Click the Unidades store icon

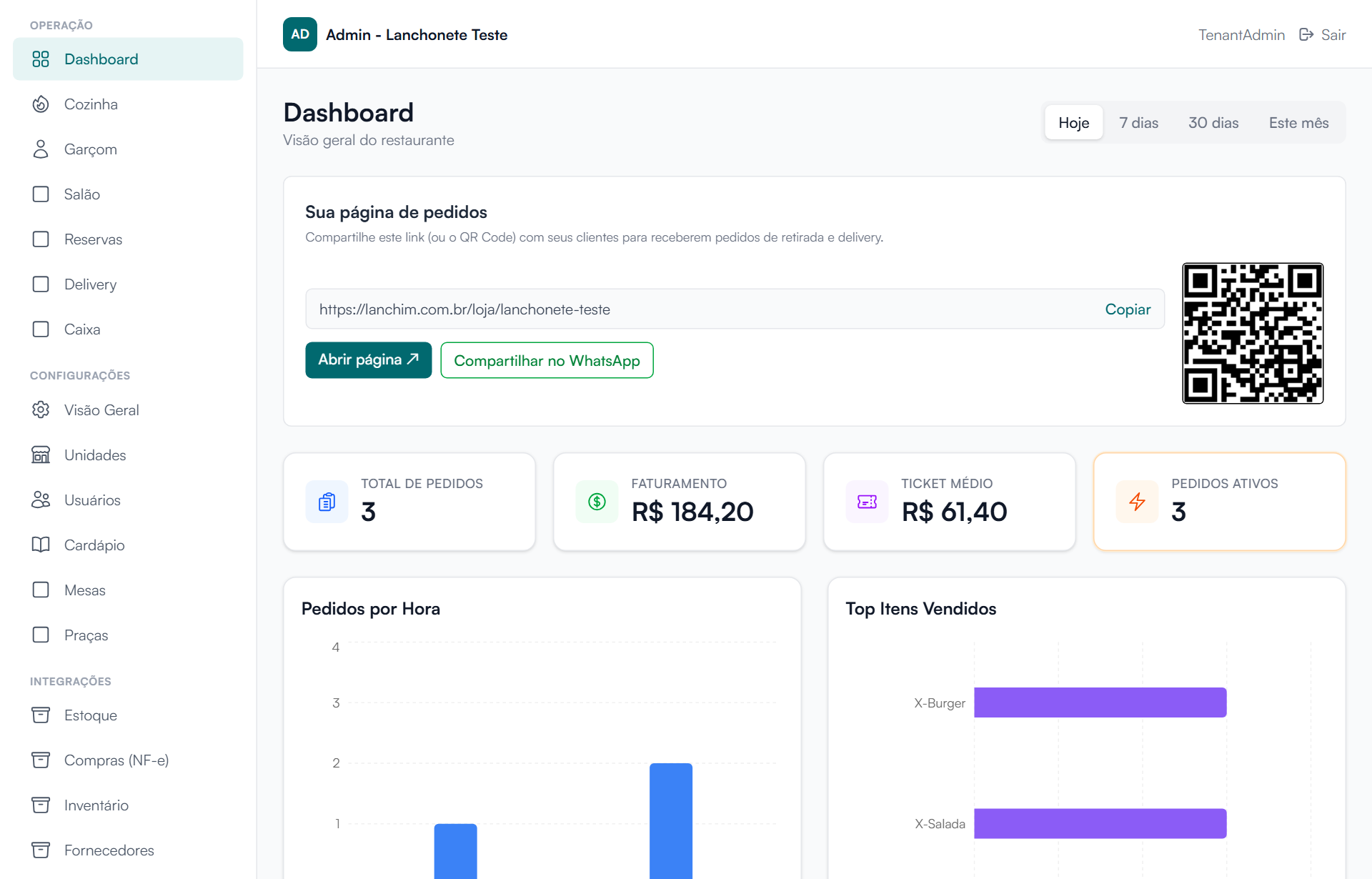tap(41, 455)
